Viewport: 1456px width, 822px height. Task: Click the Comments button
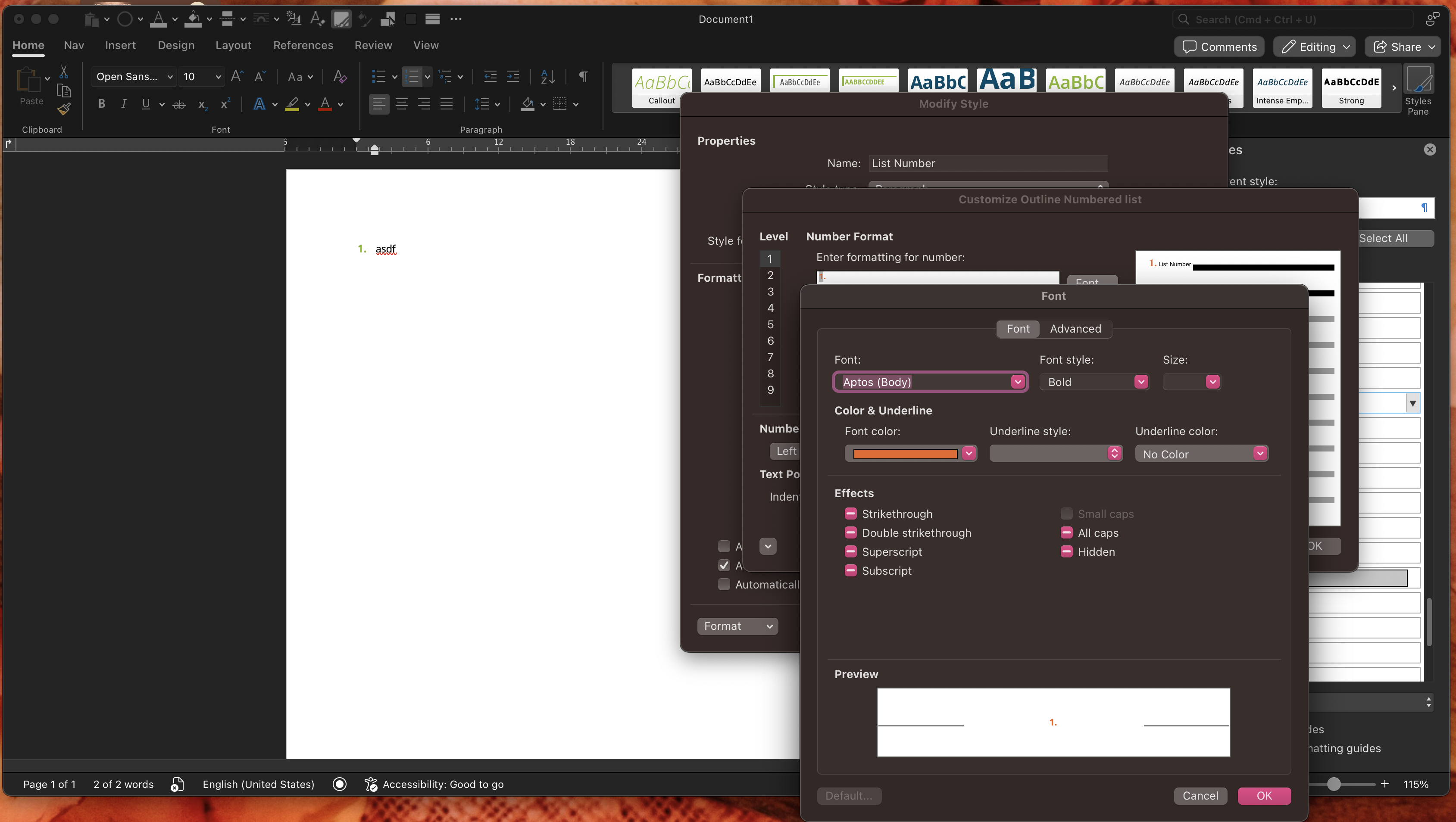tap(1220, 47)
